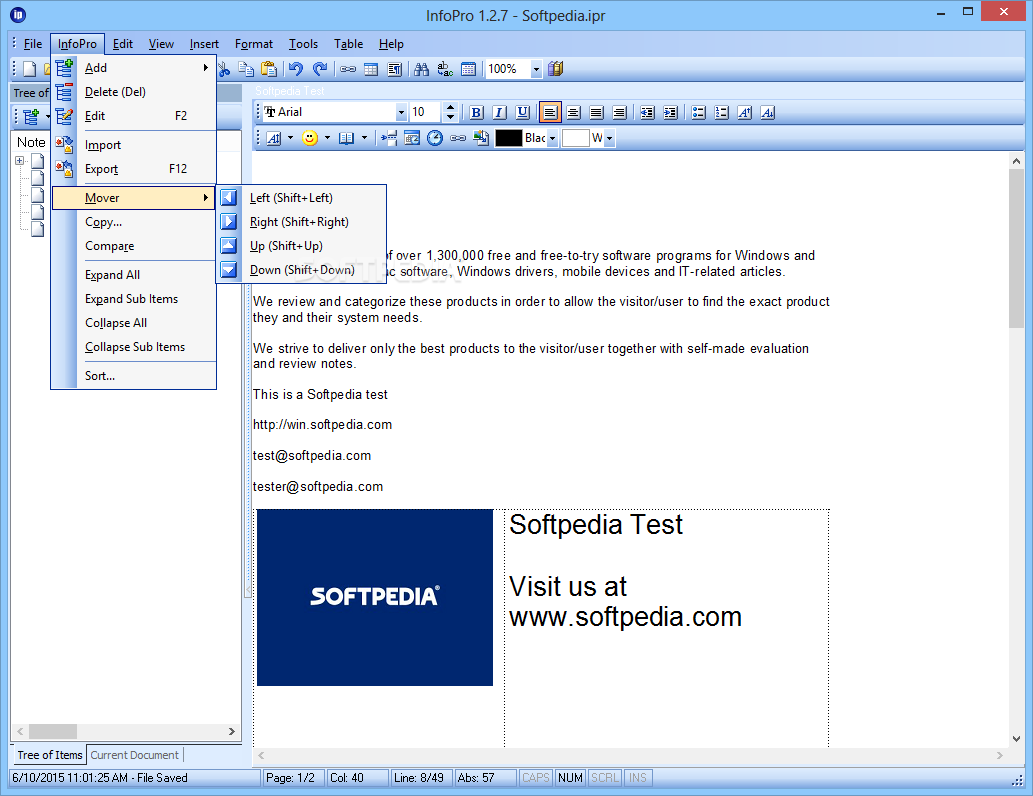Image resolution: width=1033 pixels, height=796 pixels.
Task: Open Find with the binoculars icon
Action: [422, 69]
